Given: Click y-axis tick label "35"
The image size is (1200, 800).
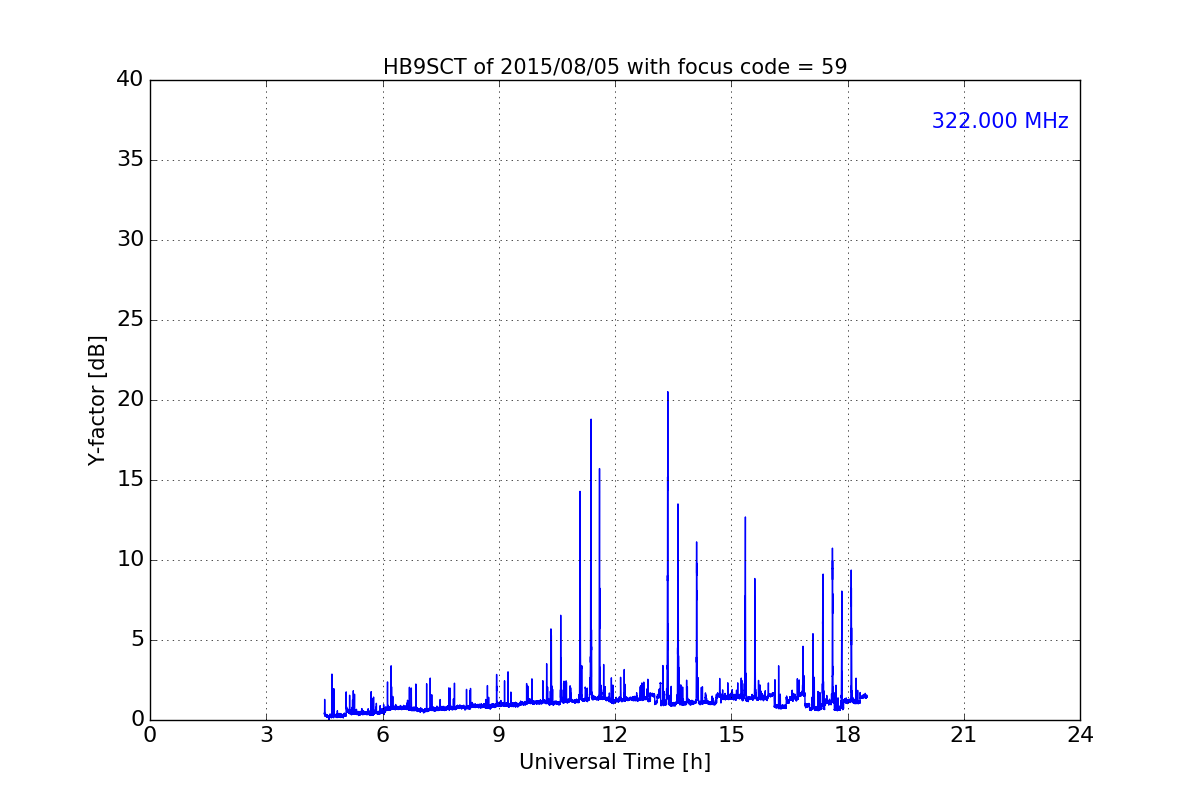Looking at the screenshot, I should coord(130,160).
